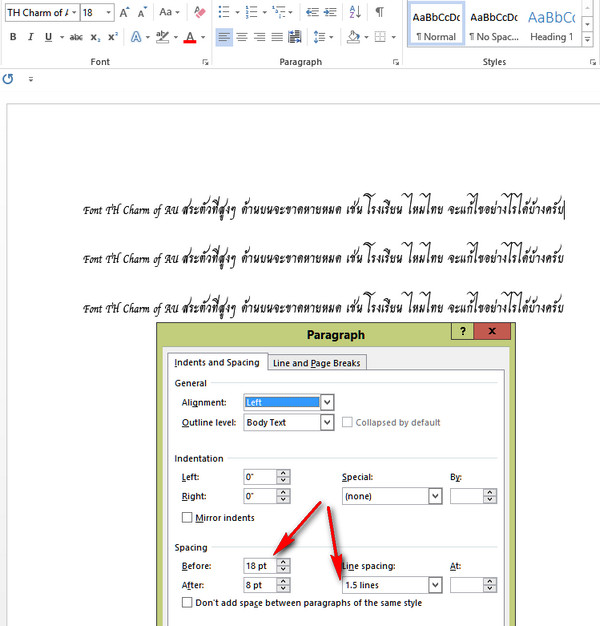Open the Alignment dropdown
Screen dimensions: 600x626
[327, 402]
